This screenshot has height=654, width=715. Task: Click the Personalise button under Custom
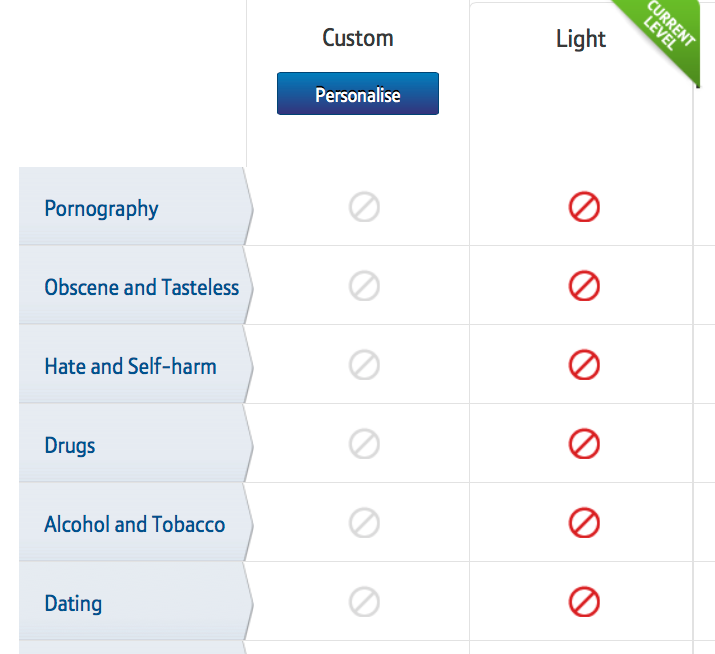pyautogui.click(x=358, y=93)
